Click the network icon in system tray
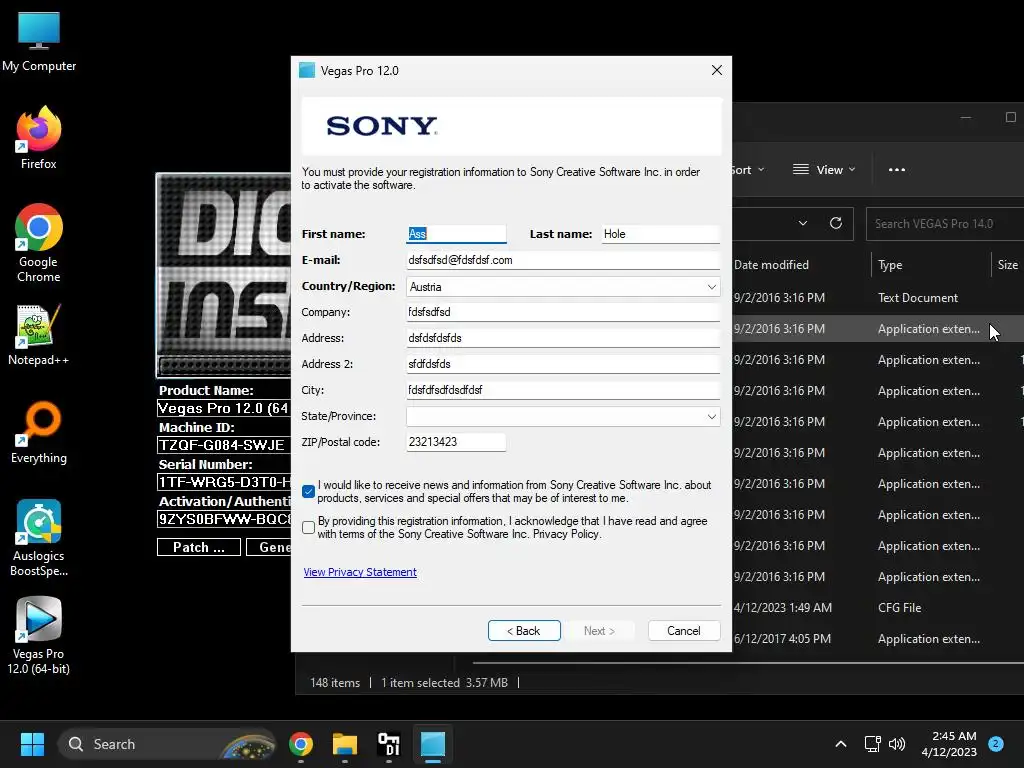 coord(872,744)
